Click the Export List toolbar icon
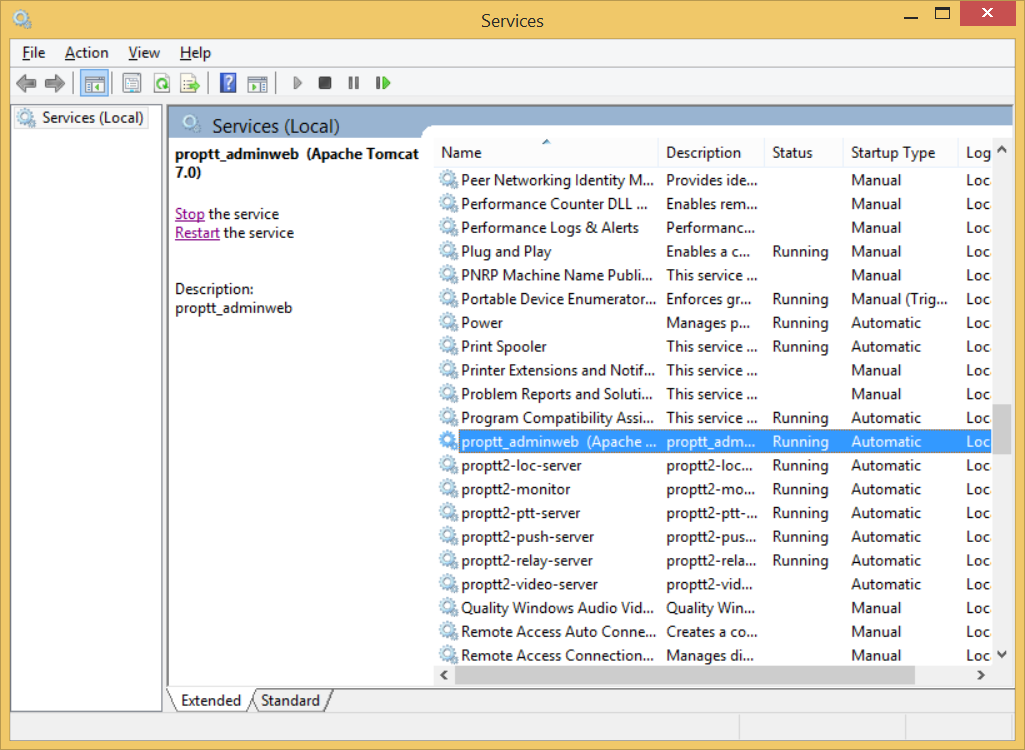Screen dimensions: 1025x750 pyautogui.click(x=190, y=83)
